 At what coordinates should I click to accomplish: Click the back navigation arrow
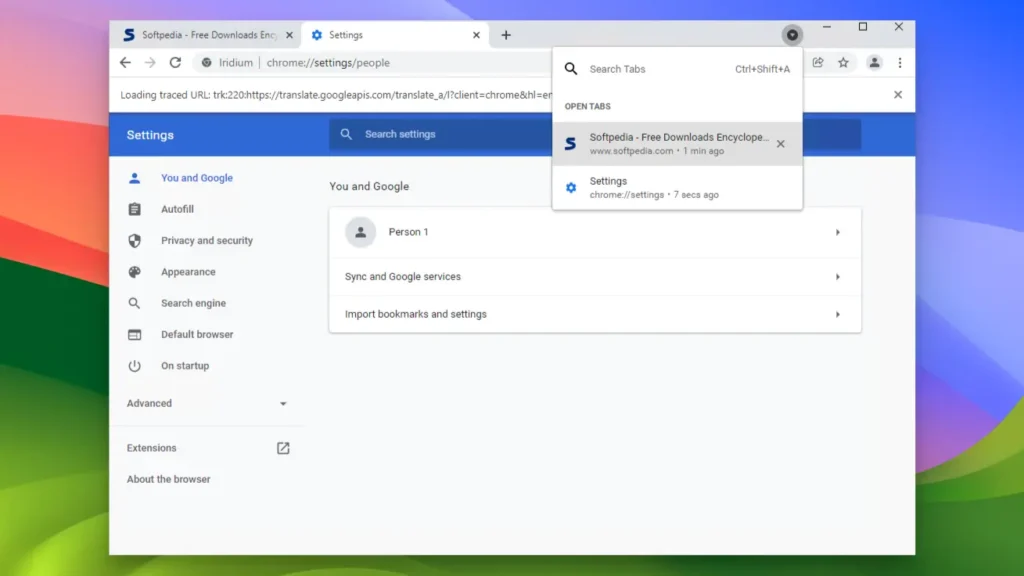click(x=125, y=62)
